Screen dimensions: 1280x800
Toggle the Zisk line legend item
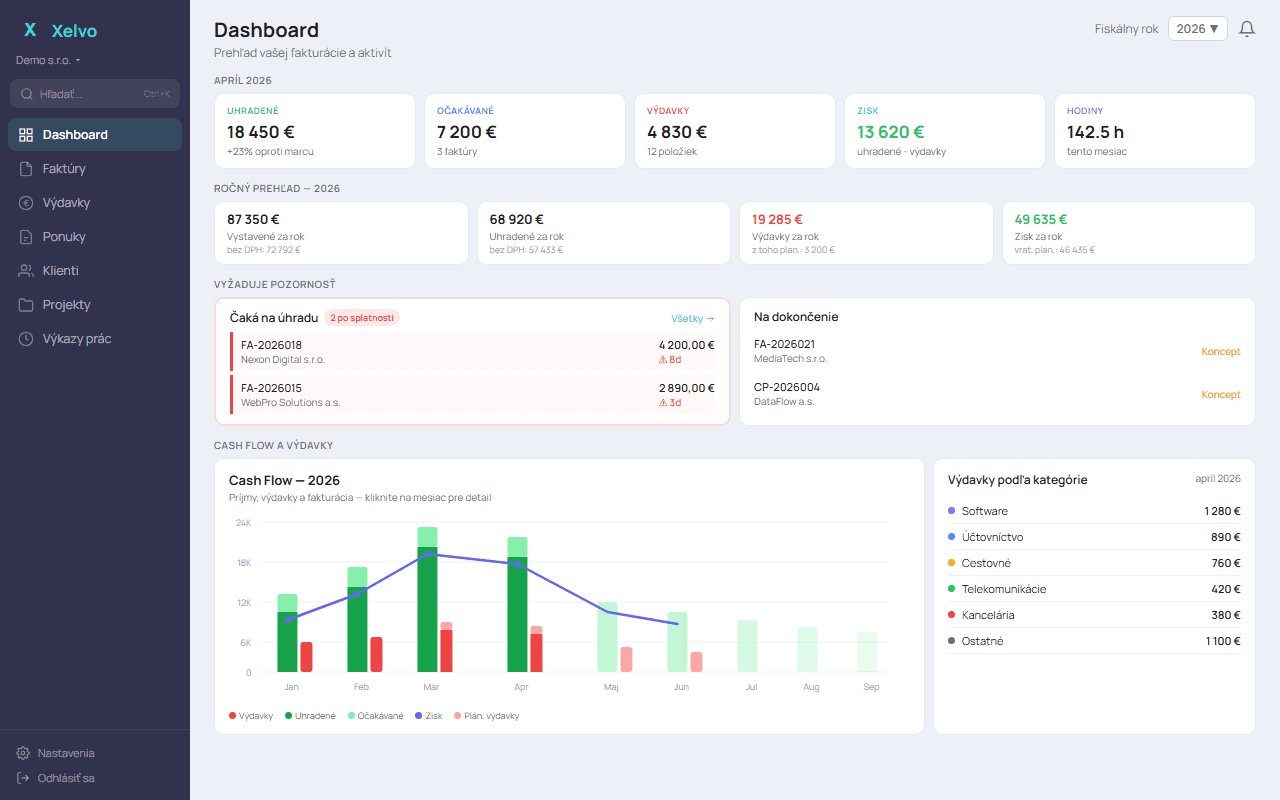428,715
